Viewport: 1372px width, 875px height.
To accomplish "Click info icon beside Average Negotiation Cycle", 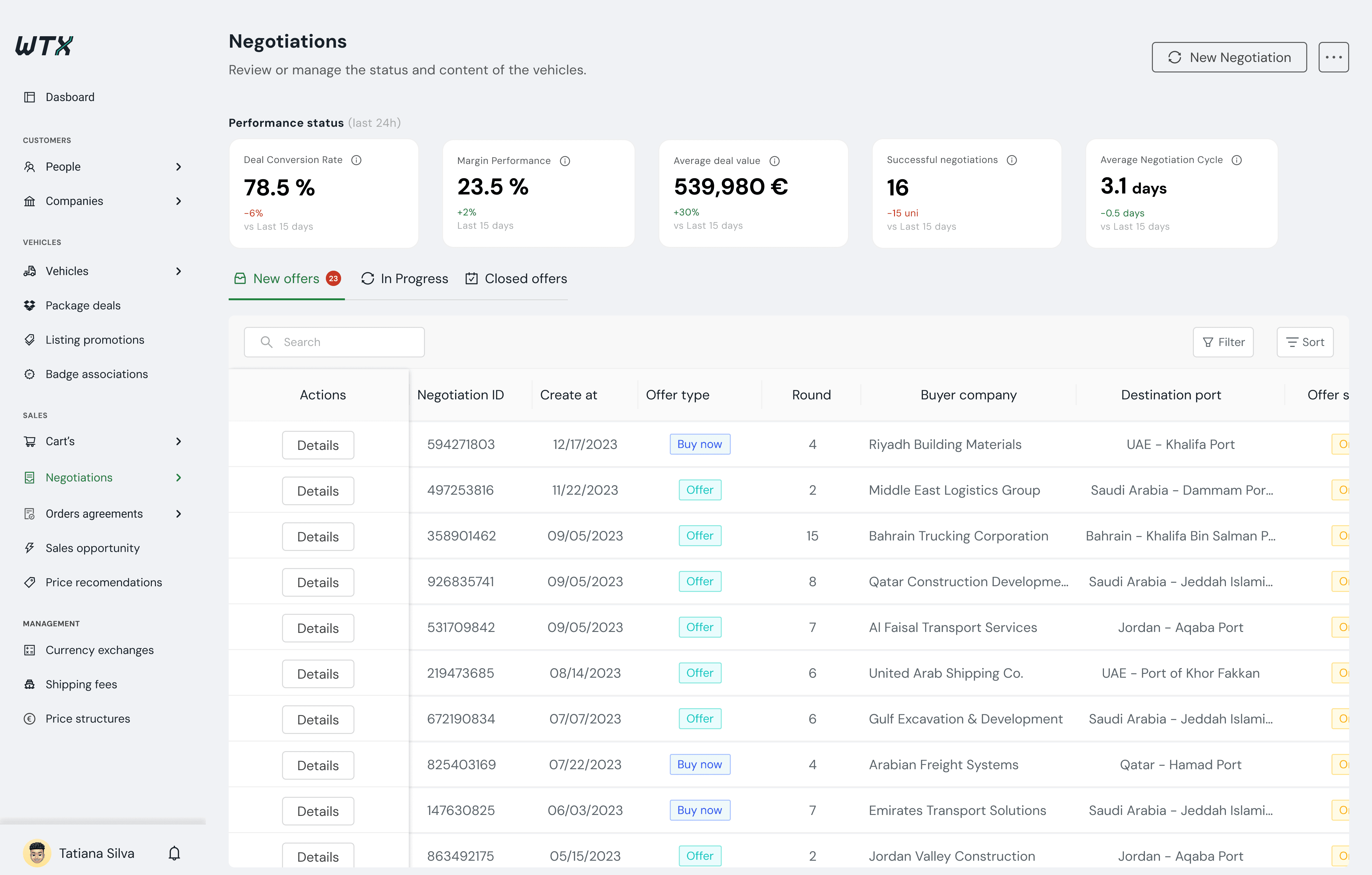I will (1236, 160).
